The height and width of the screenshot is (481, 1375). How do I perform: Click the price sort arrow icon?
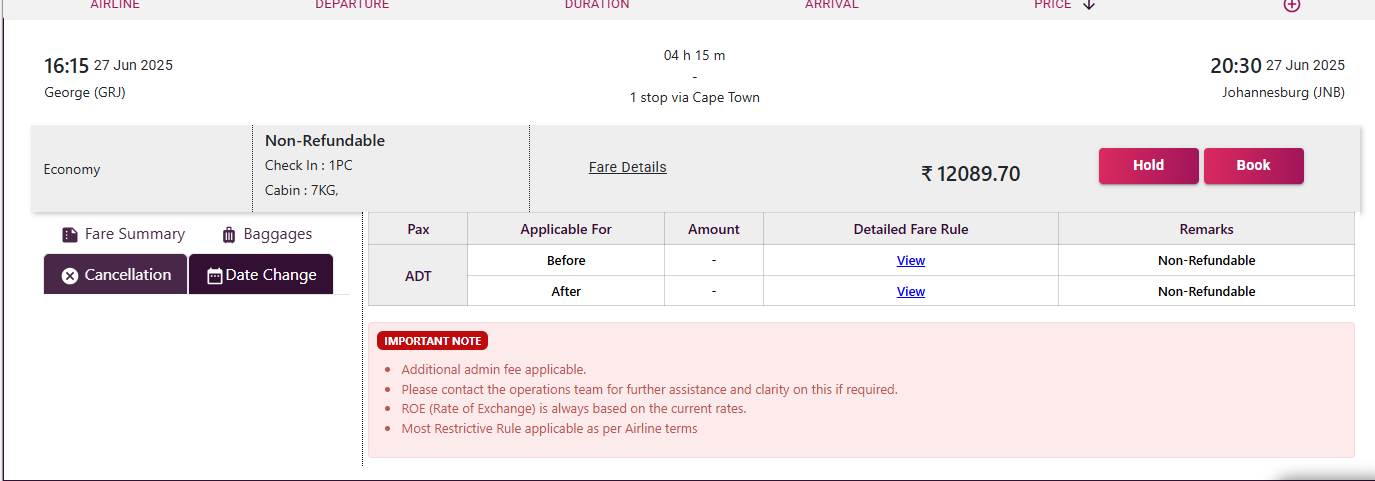click(x=1089, y=5)
